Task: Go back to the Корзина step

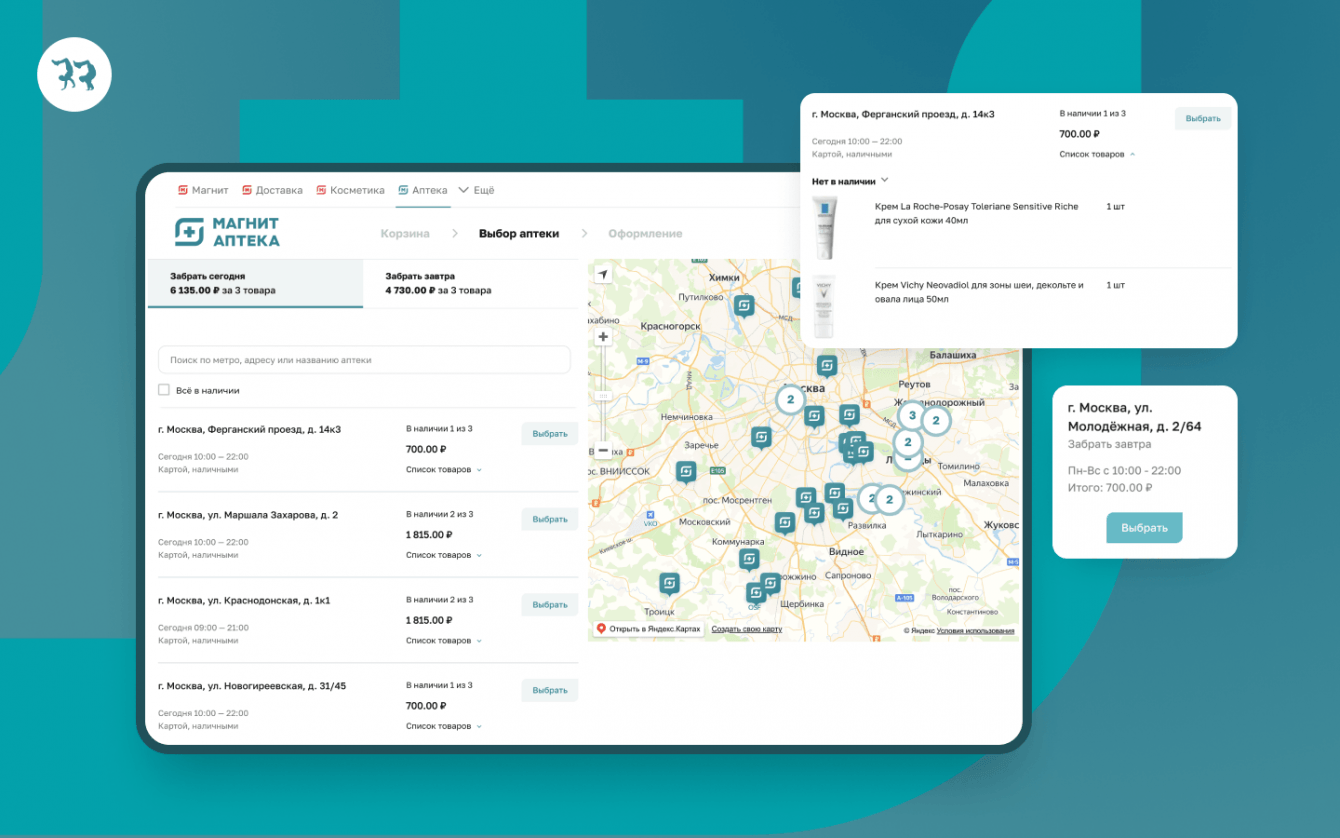Action: 405,234
